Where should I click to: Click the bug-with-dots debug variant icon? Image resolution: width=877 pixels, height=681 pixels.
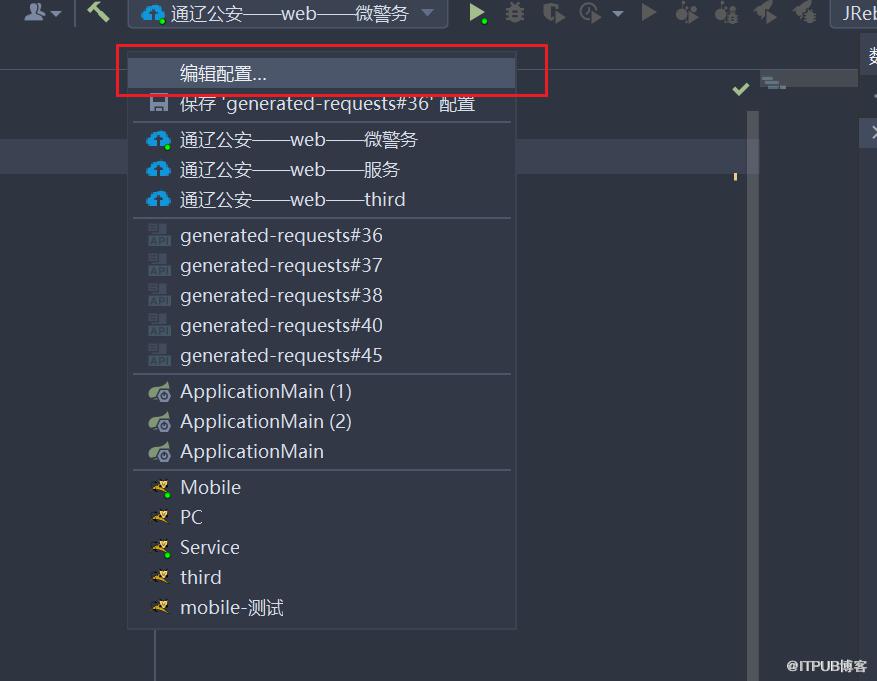tap(686, 12)
